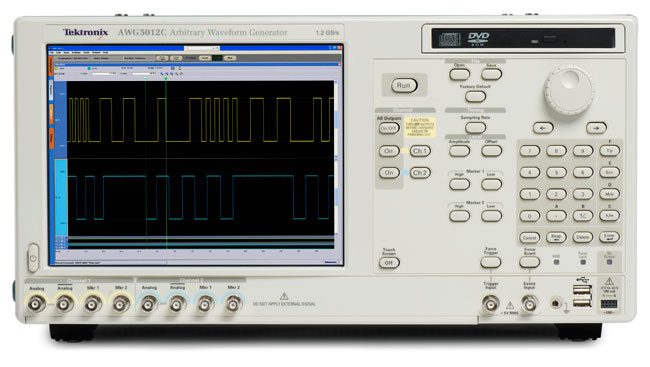Click the Sampling Rate button

[475, 128]
